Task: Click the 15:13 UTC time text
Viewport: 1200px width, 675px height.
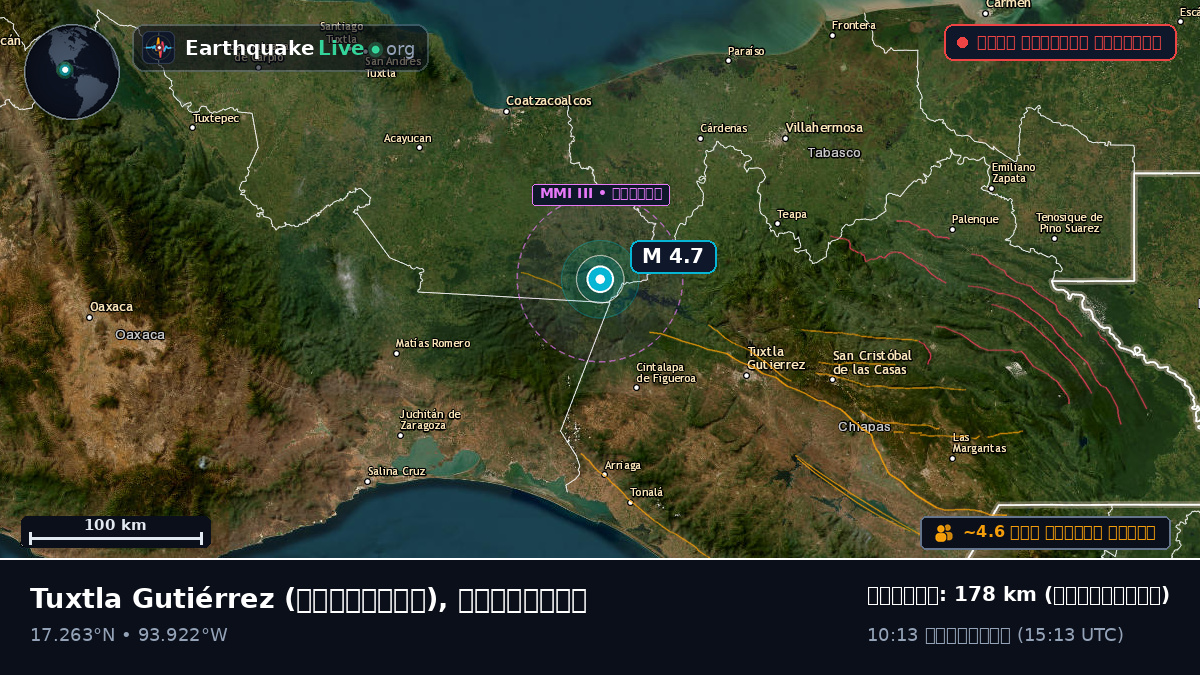Action: pos(1070,635)
